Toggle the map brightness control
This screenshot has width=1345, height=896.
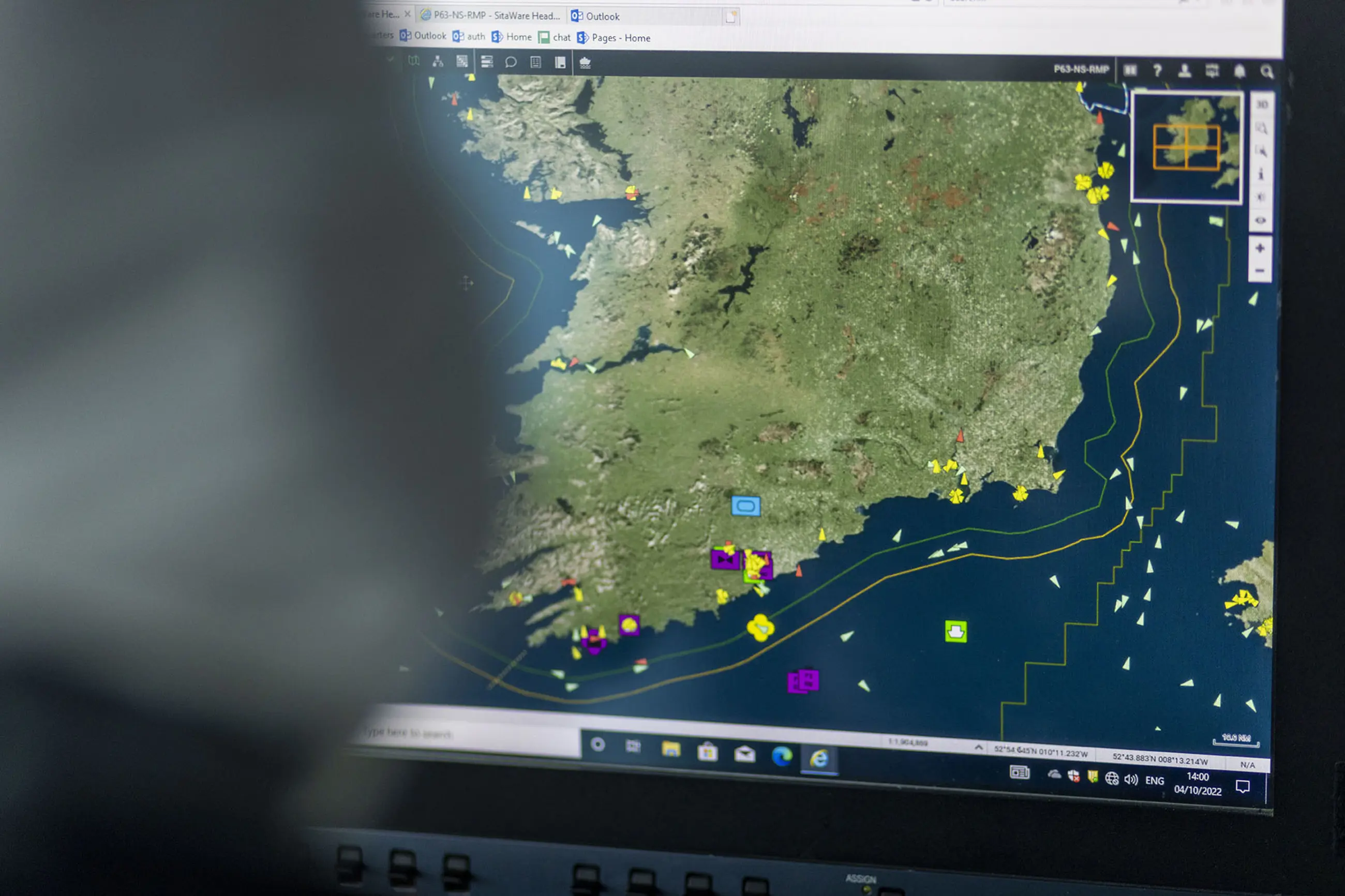(x=1260, y=197)
